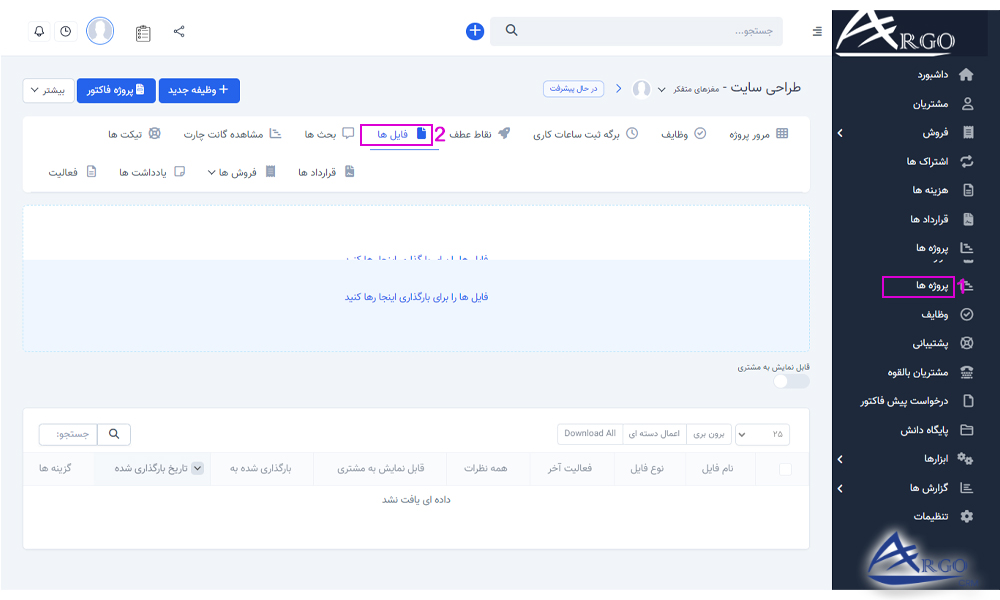The height and width of the screenshot is (600, 1000).
Task: Click the Download All button
Action: pyautogui.click(x=589, y=434)
